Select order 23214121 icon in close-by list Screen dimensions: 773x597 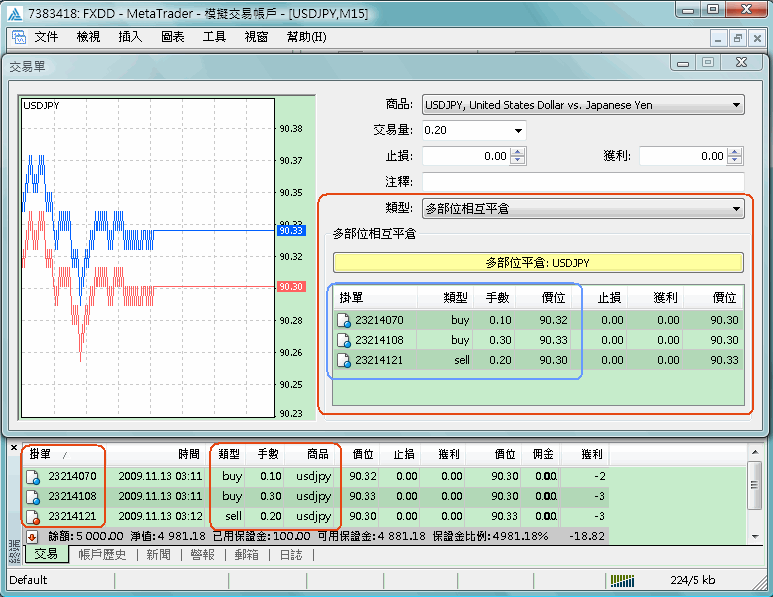point(344,360)
